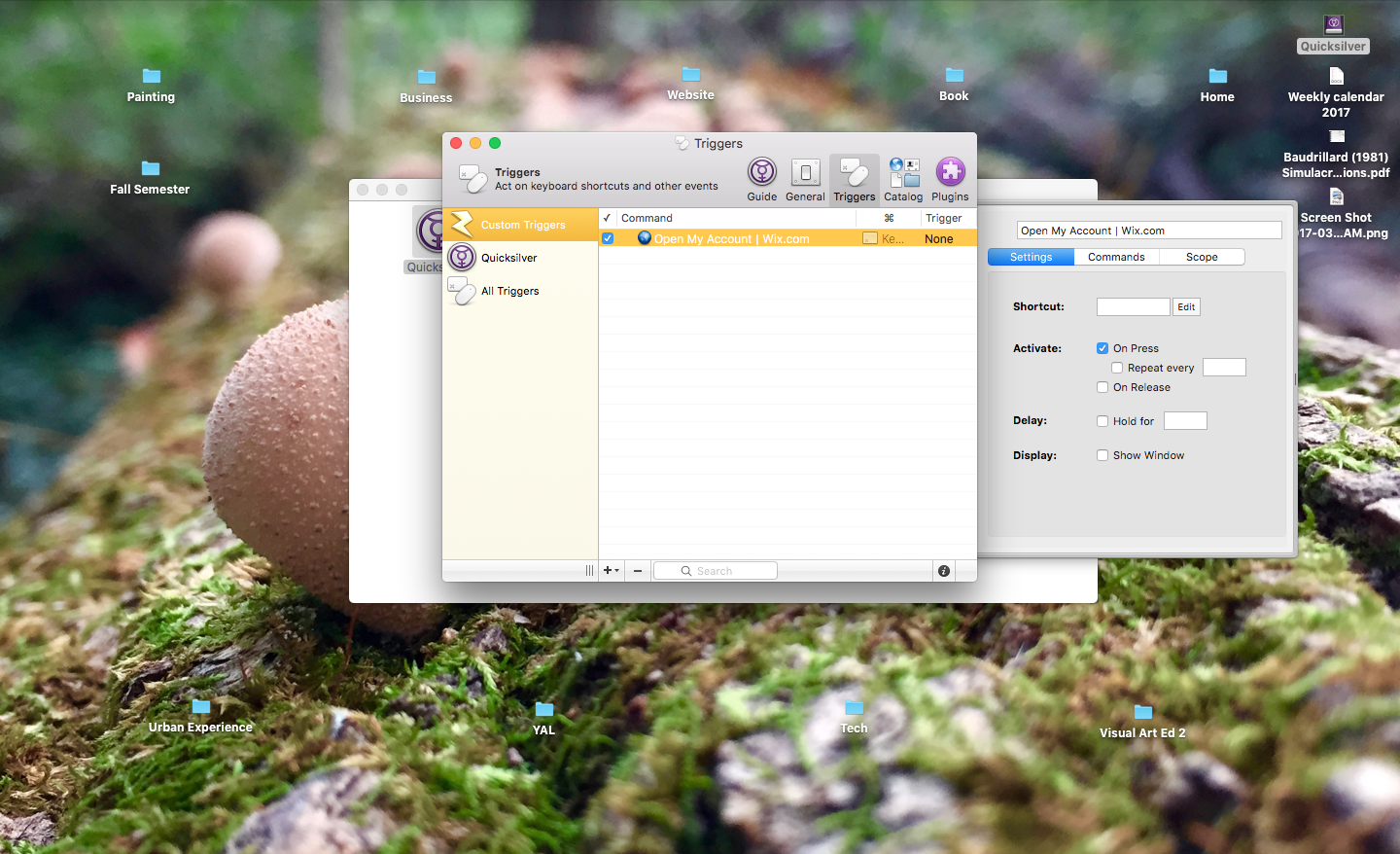Click the Search field in Triggers window

click(x=715, y=571)
